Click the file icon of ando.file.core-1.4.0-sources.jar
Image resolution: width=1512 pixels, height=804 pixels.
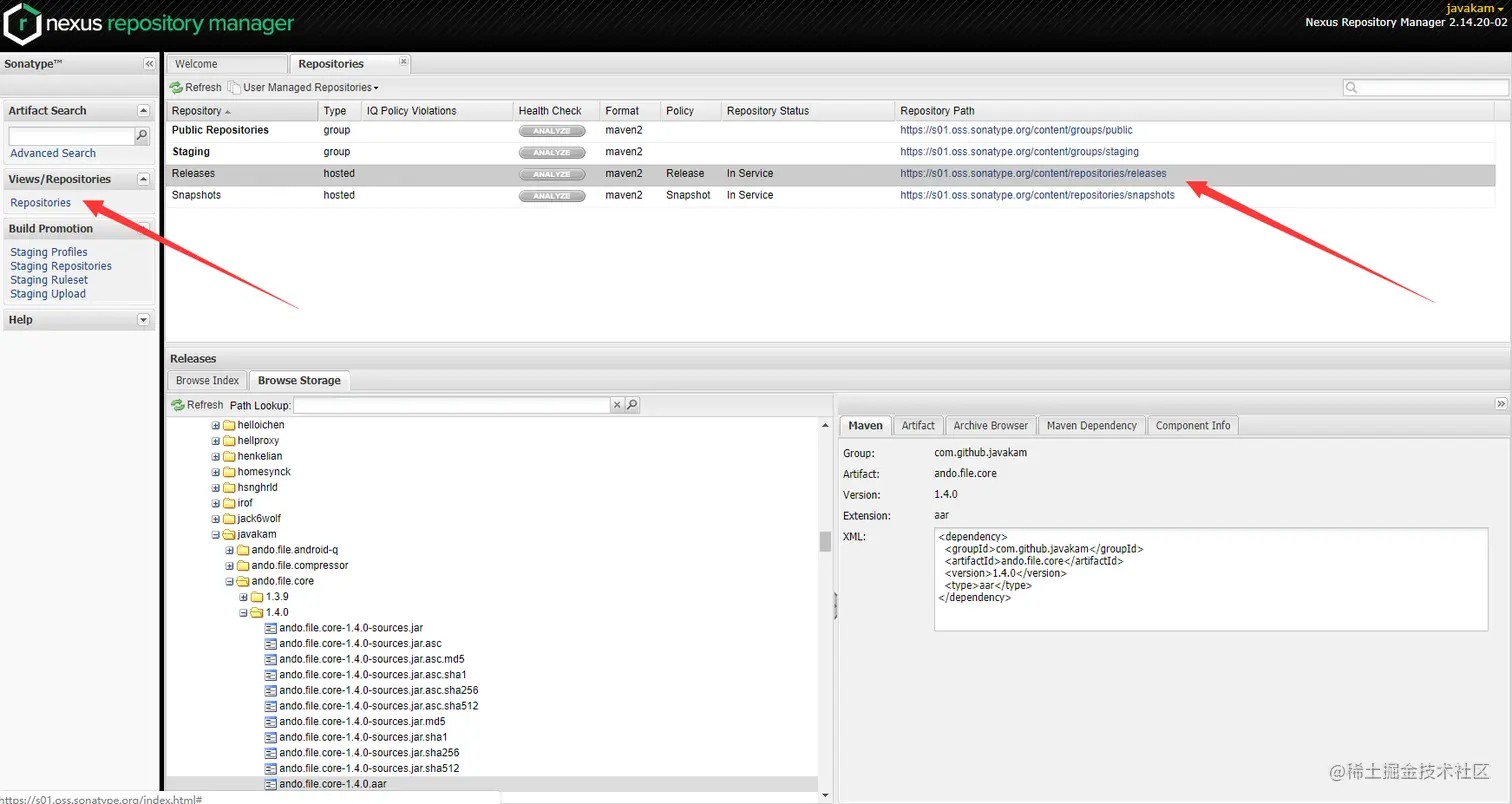(270, 628)
